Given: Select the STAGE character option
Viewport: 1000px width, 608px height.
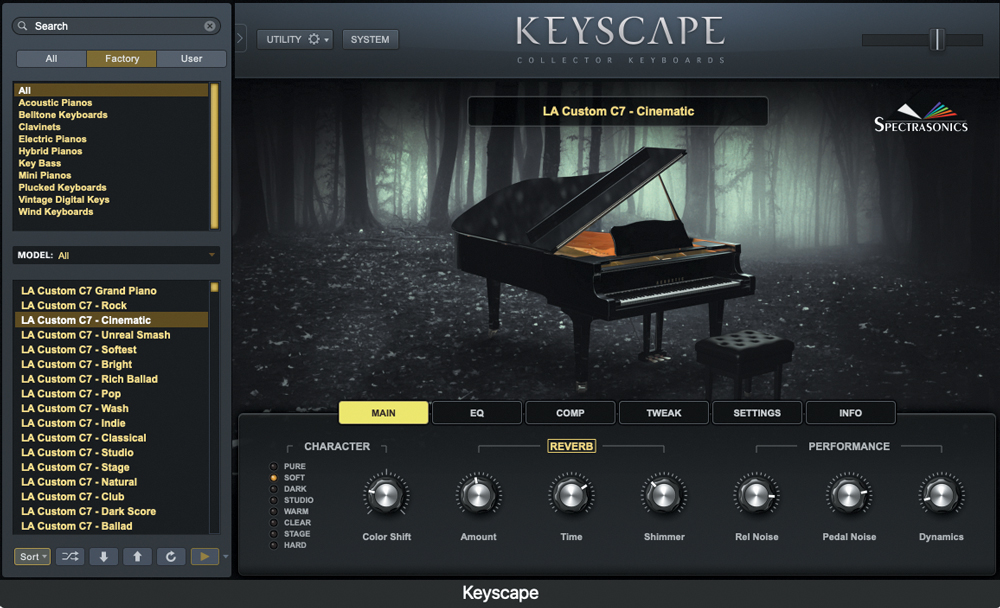Looking at the screenshot, I should coord(290,534).
